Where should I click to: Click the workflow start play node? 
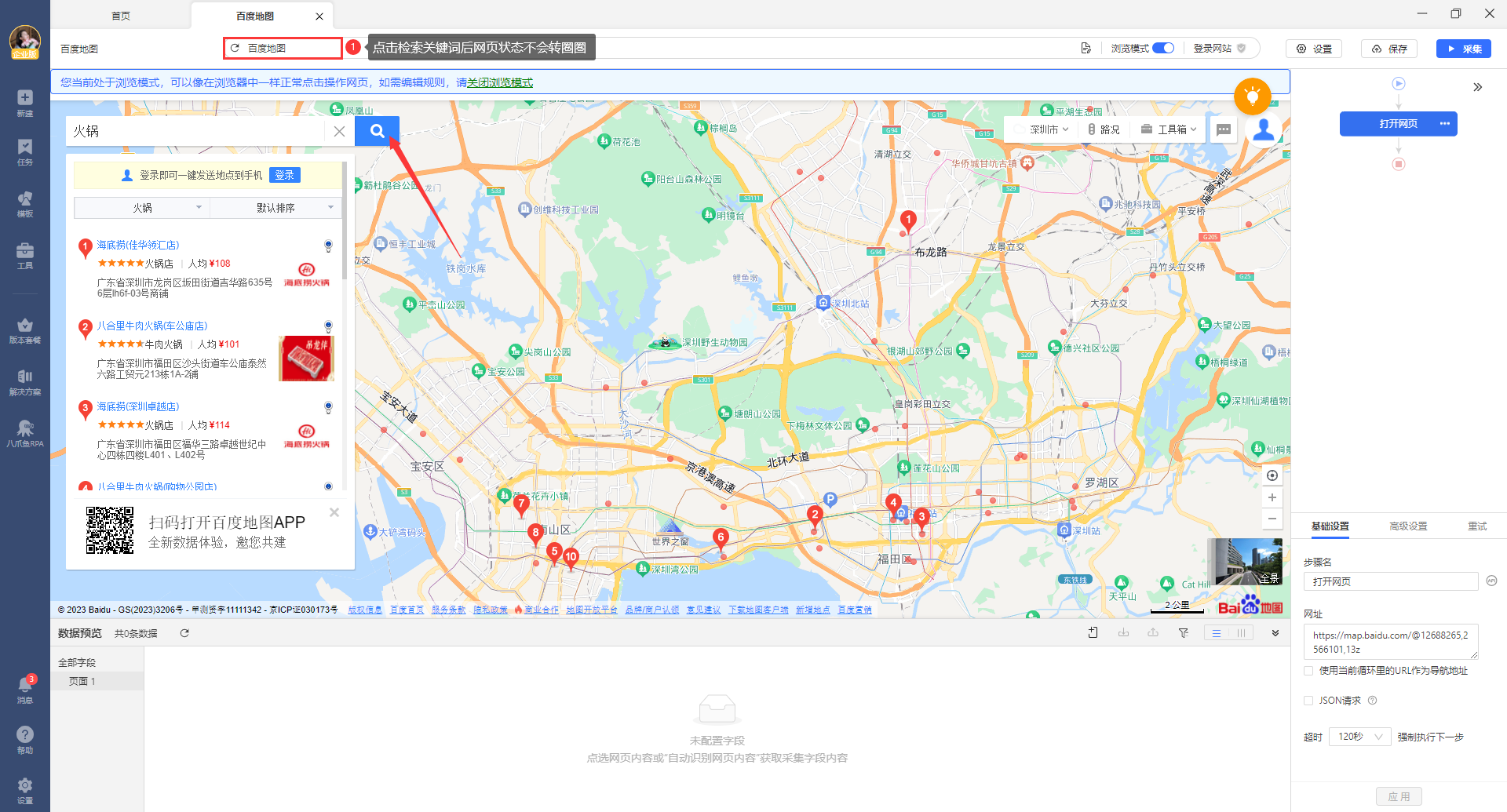click(1399, 83)
